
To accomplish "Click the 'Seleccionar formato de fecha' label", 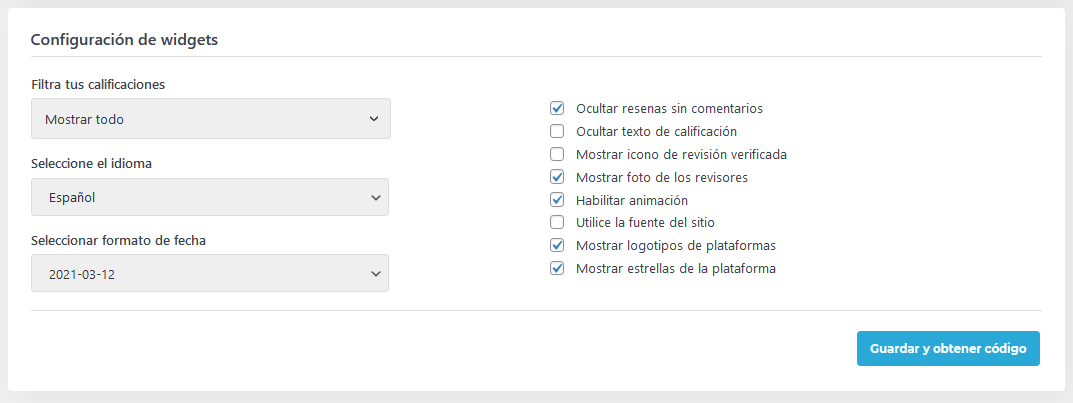I will pos(119,240).
